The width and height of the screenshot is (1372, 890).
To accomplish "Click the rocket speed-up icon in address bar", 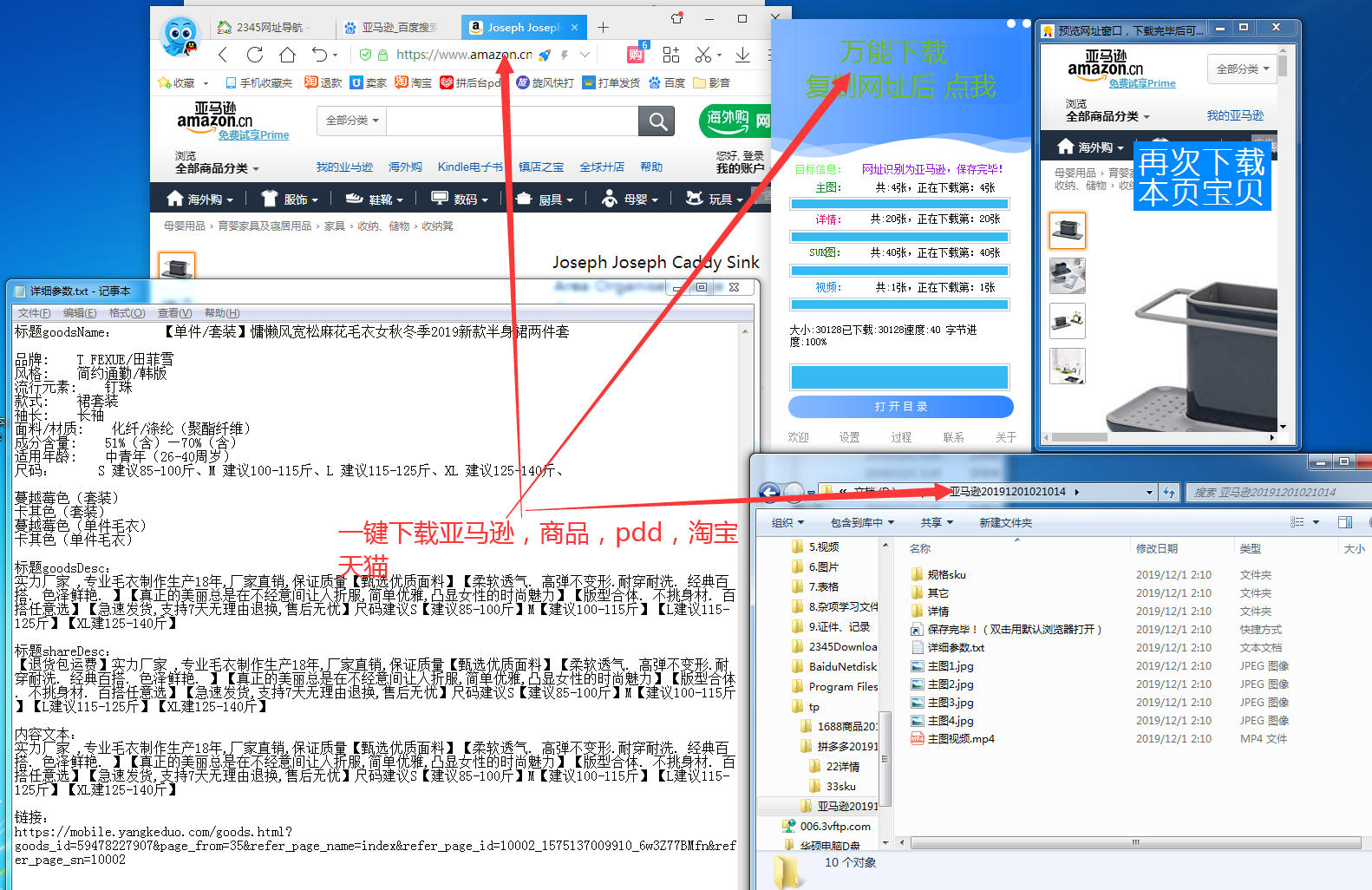I will click(545, 55).
